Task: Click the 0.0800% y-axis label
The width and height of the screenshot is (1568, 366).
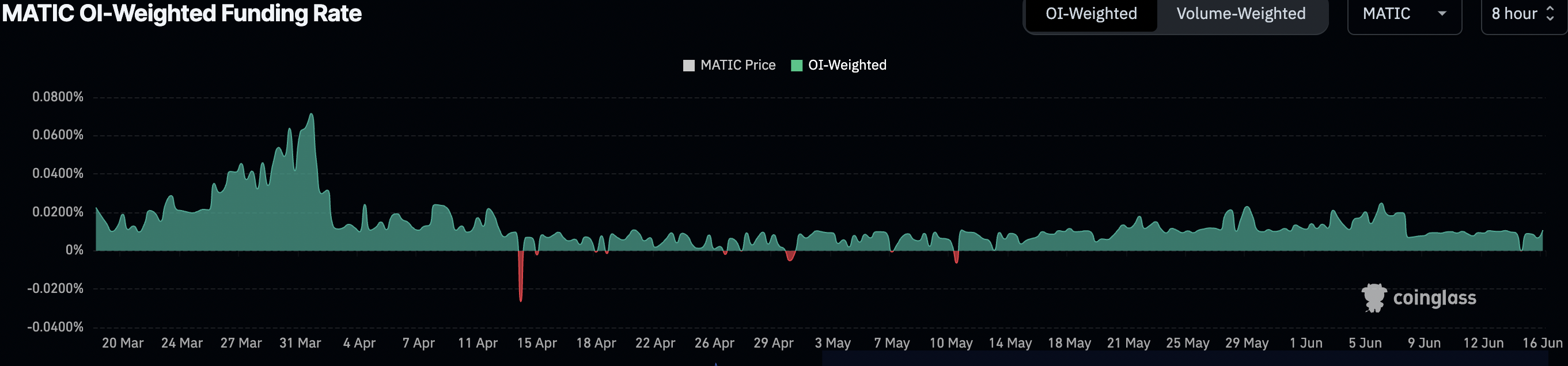Action: pyautogui.click(x=58, y=97)
